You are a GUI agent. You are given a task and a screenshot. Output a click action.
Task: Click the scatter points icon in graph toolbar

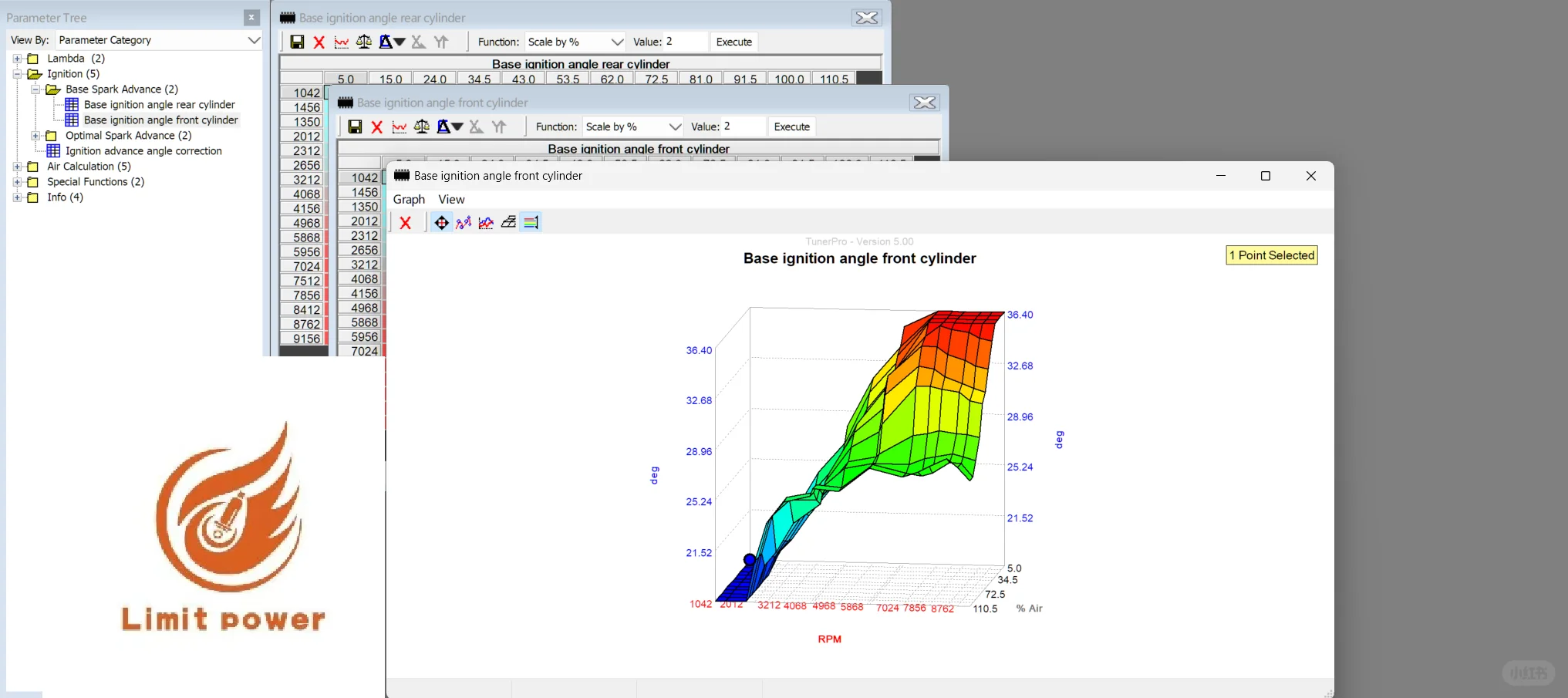click(x=464, y=223)
